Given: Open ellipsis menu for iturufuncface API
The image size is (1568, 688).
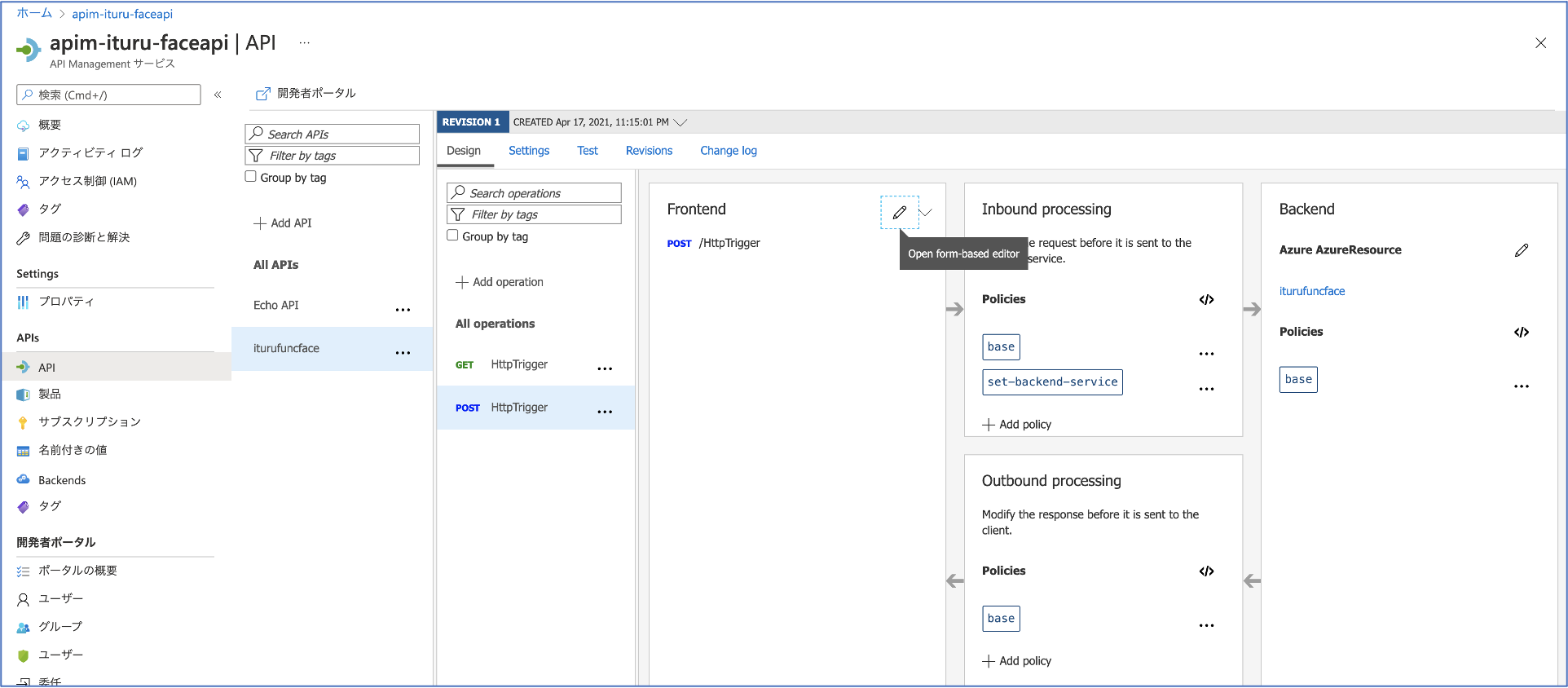Looking at the screenshot, I should [x=403, y=353].
